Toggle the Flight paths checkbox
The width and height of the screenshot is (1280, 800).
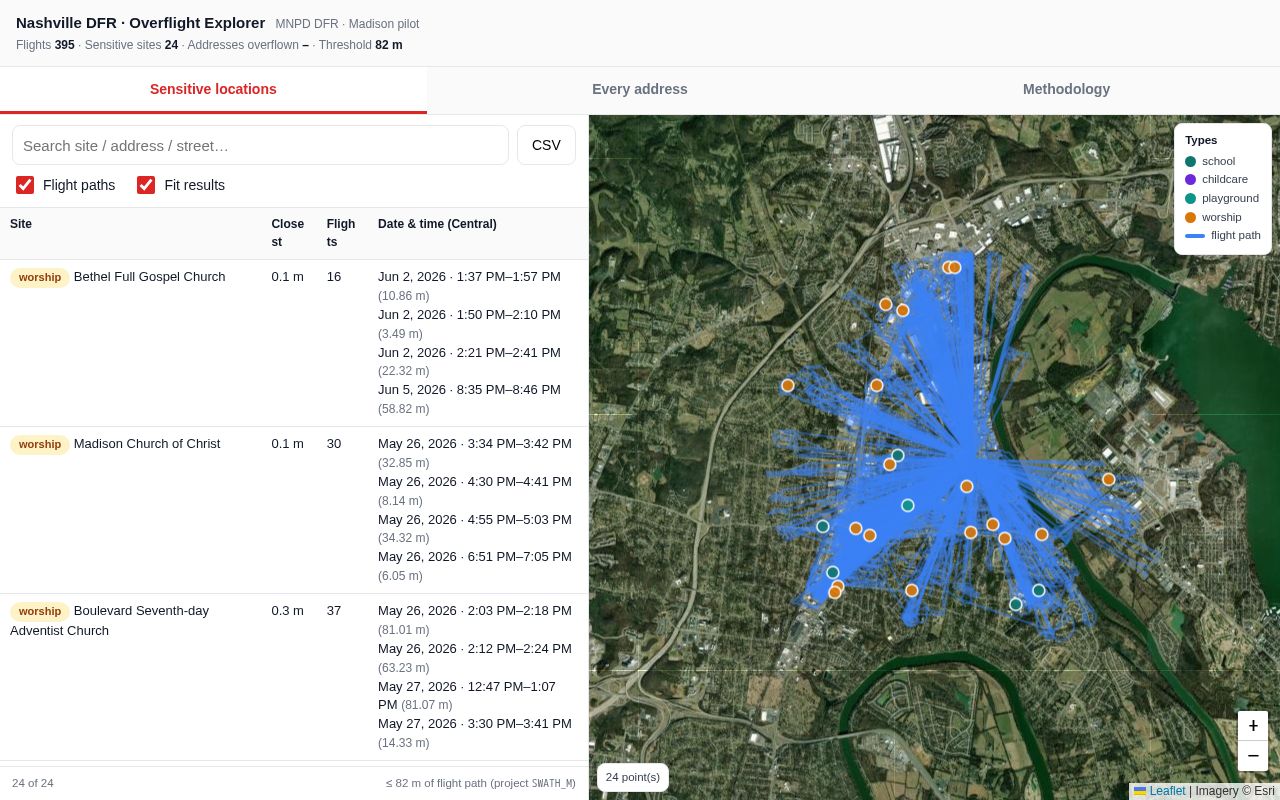pyautogui.click(x=25, y=185)
